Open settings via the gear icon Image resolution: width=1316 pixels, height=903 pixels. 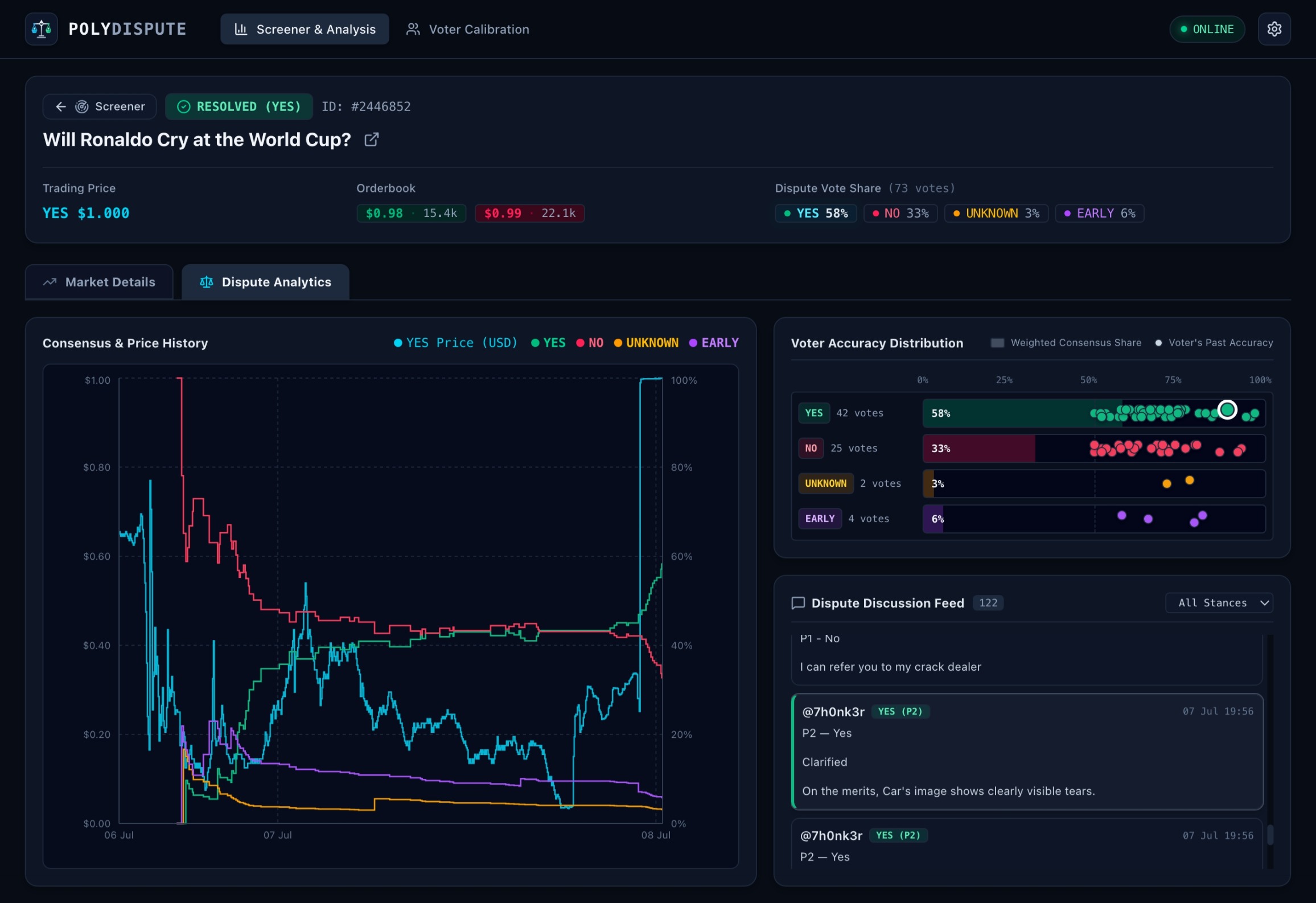[1274, 29]
